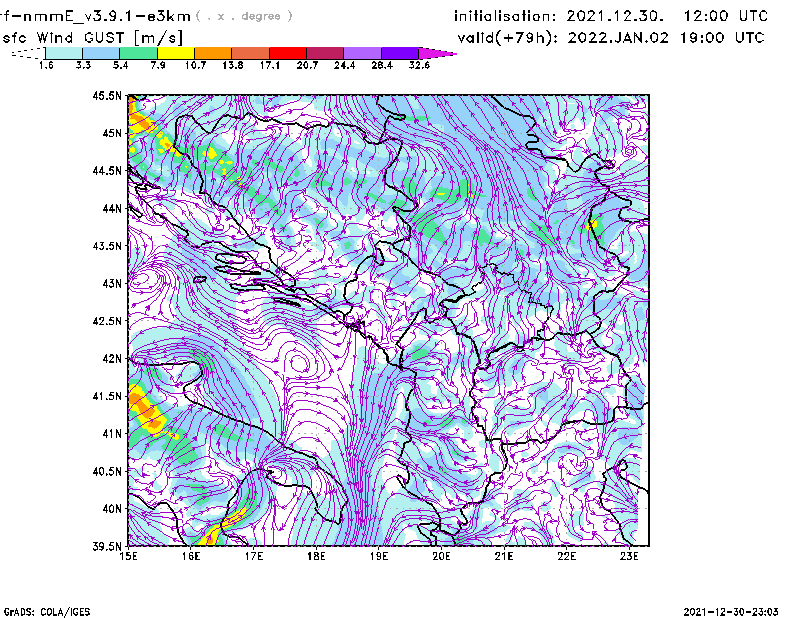Click the red 17.1–20.7 legend swatch
This screenshot has height=618, width=800.
[x=288, y=53]
